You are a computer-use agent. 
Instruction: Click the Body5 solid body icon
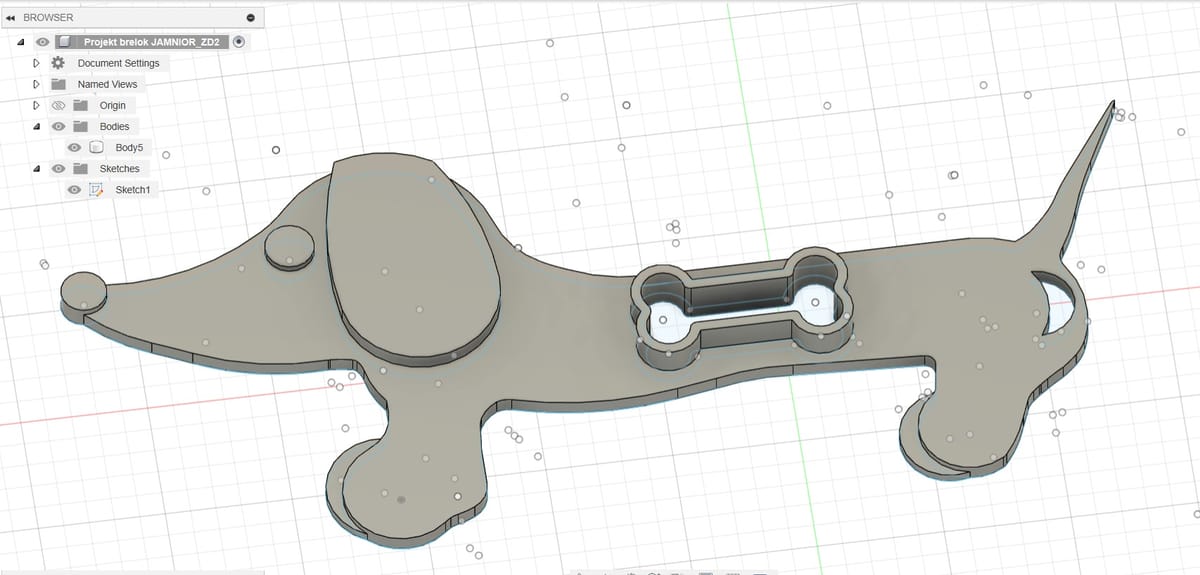pyautogui.click(x=97, y=147)
